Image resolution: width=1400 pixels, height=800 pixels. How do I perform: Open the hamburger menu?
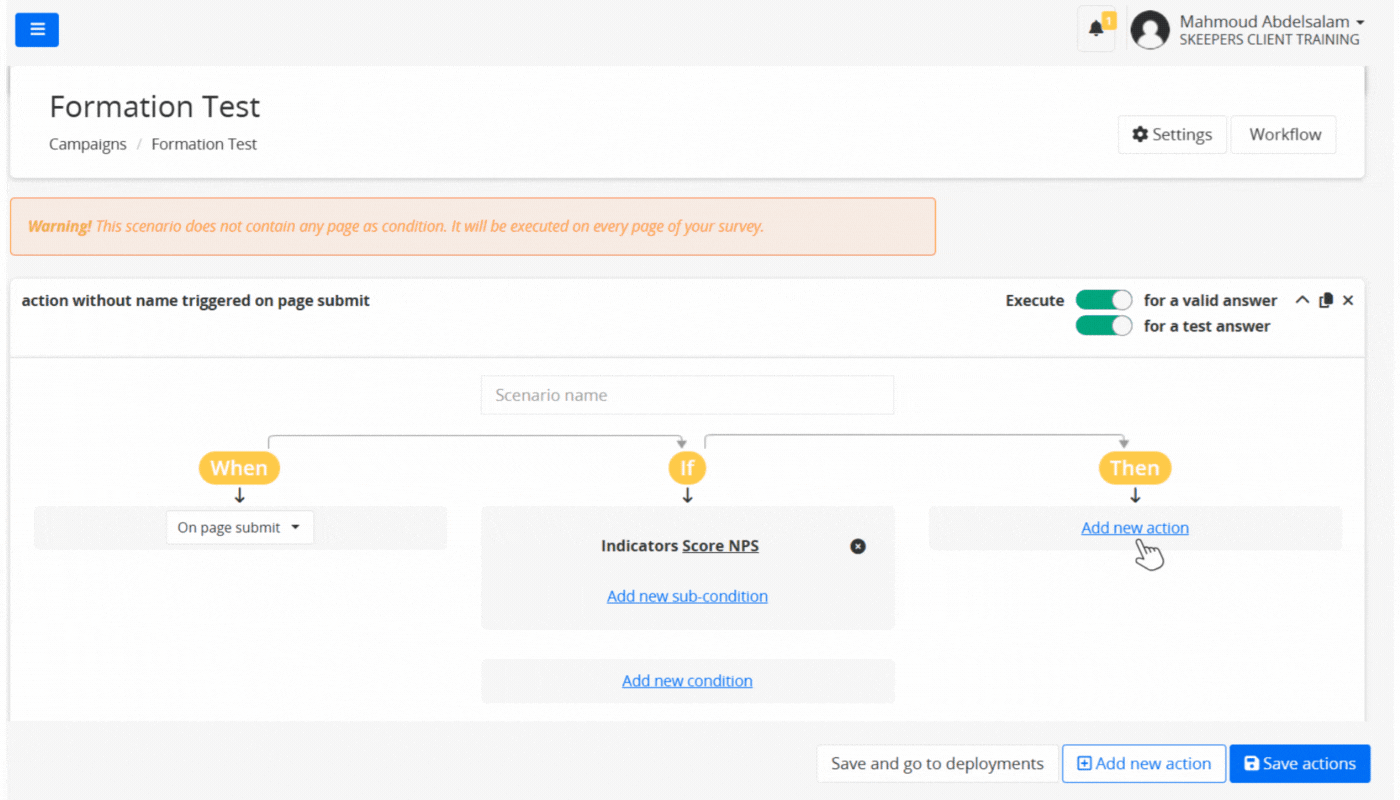[37, 30]
